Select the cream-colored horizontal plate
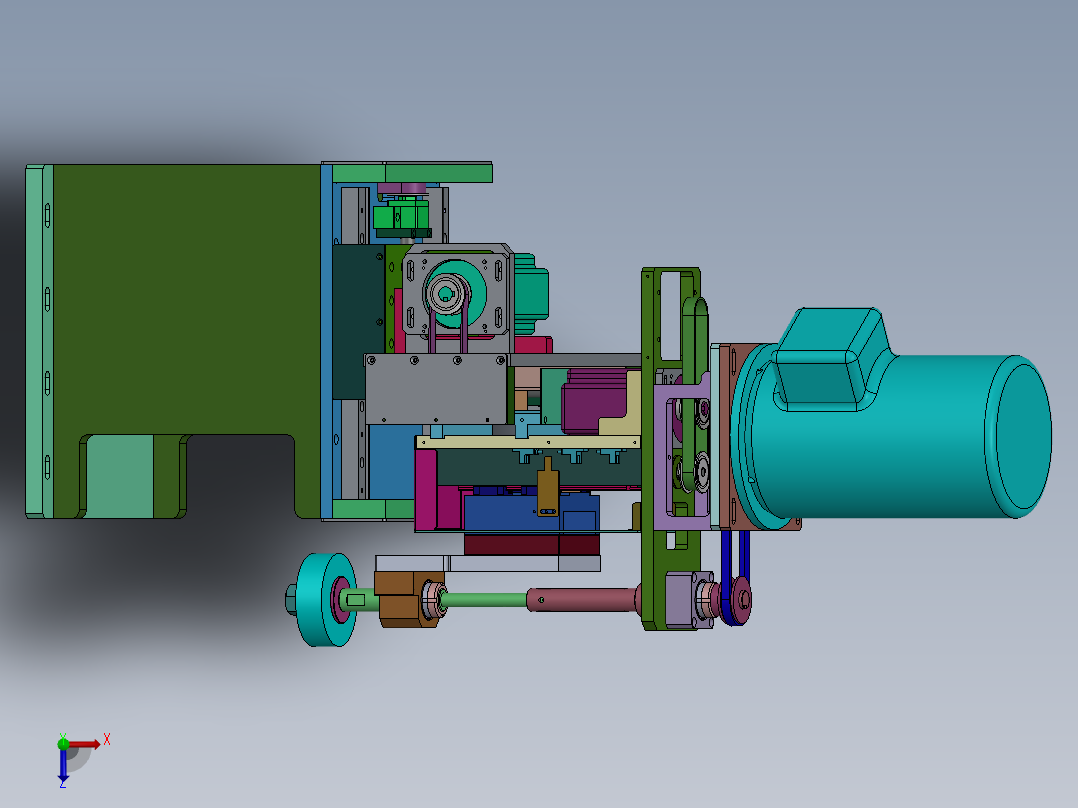Screen dimensions: 1078x808 (x=528, y=441)
